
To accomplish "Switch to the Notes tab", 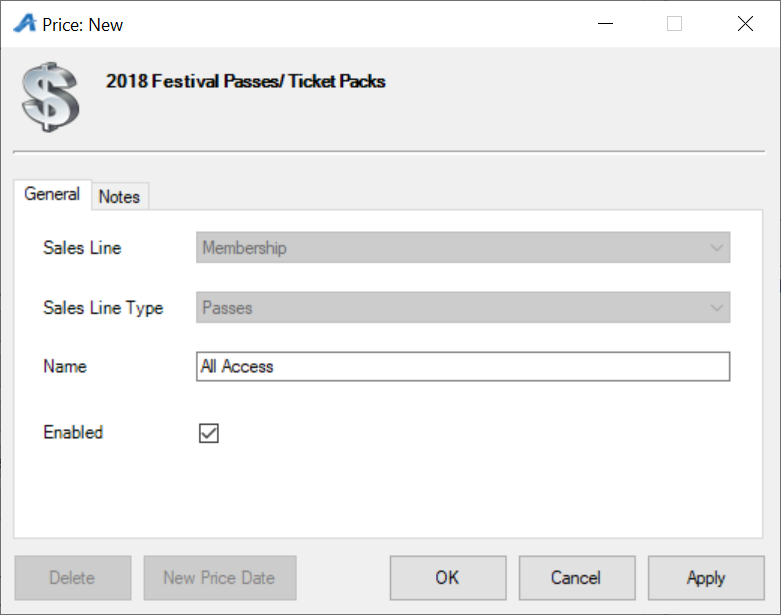I will [120, 196].
